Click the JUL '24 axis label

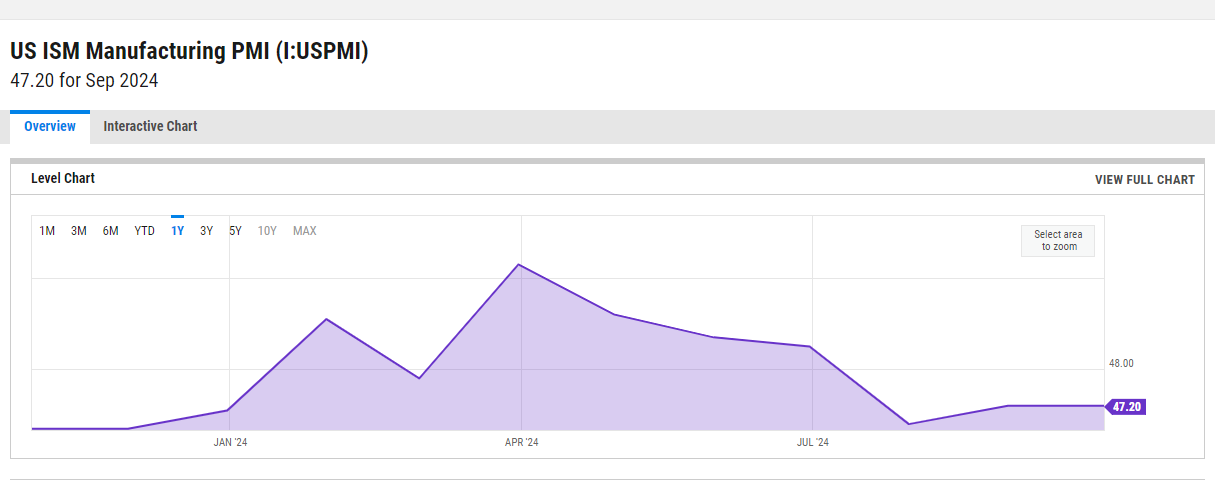812,442
